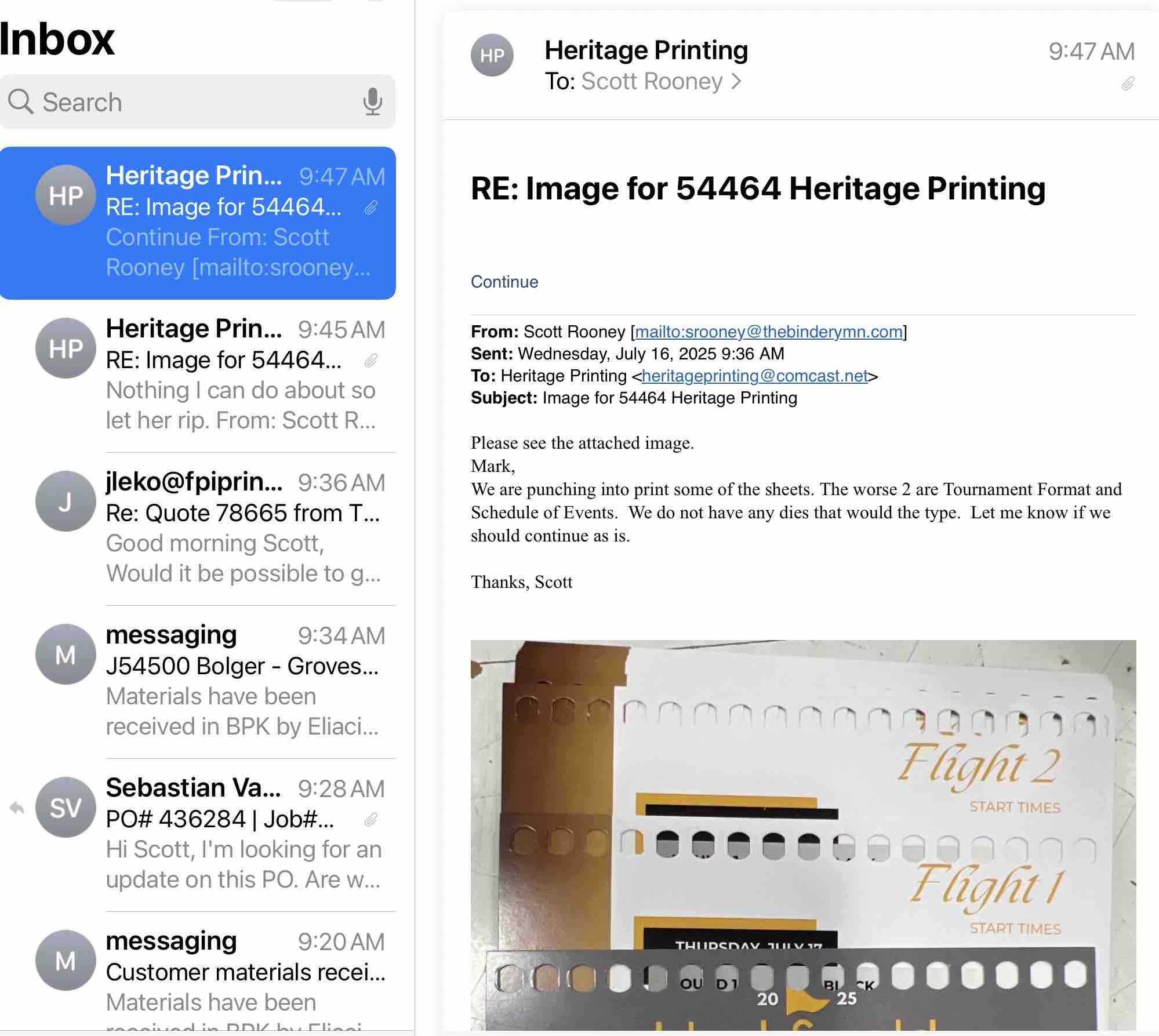This screenshot has width=1159, height=1036.
Task: Click the HP avatar in message header
Action: [492, 56]
